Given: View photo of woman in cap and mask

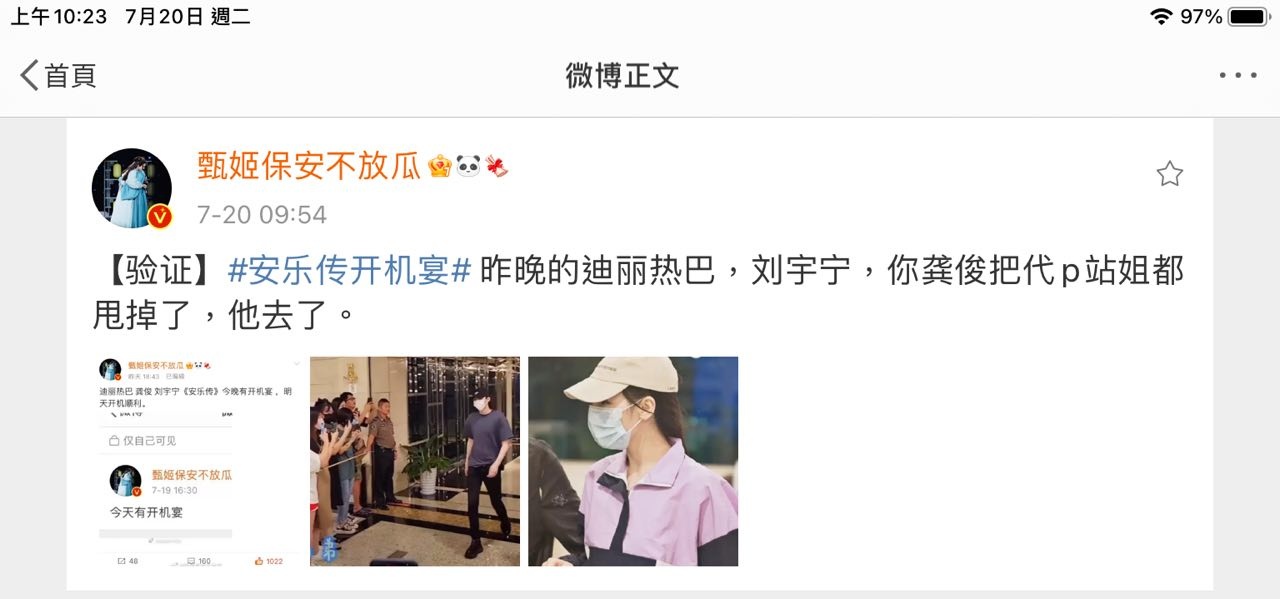Looking at the screenshot, I should click(633, 461).
